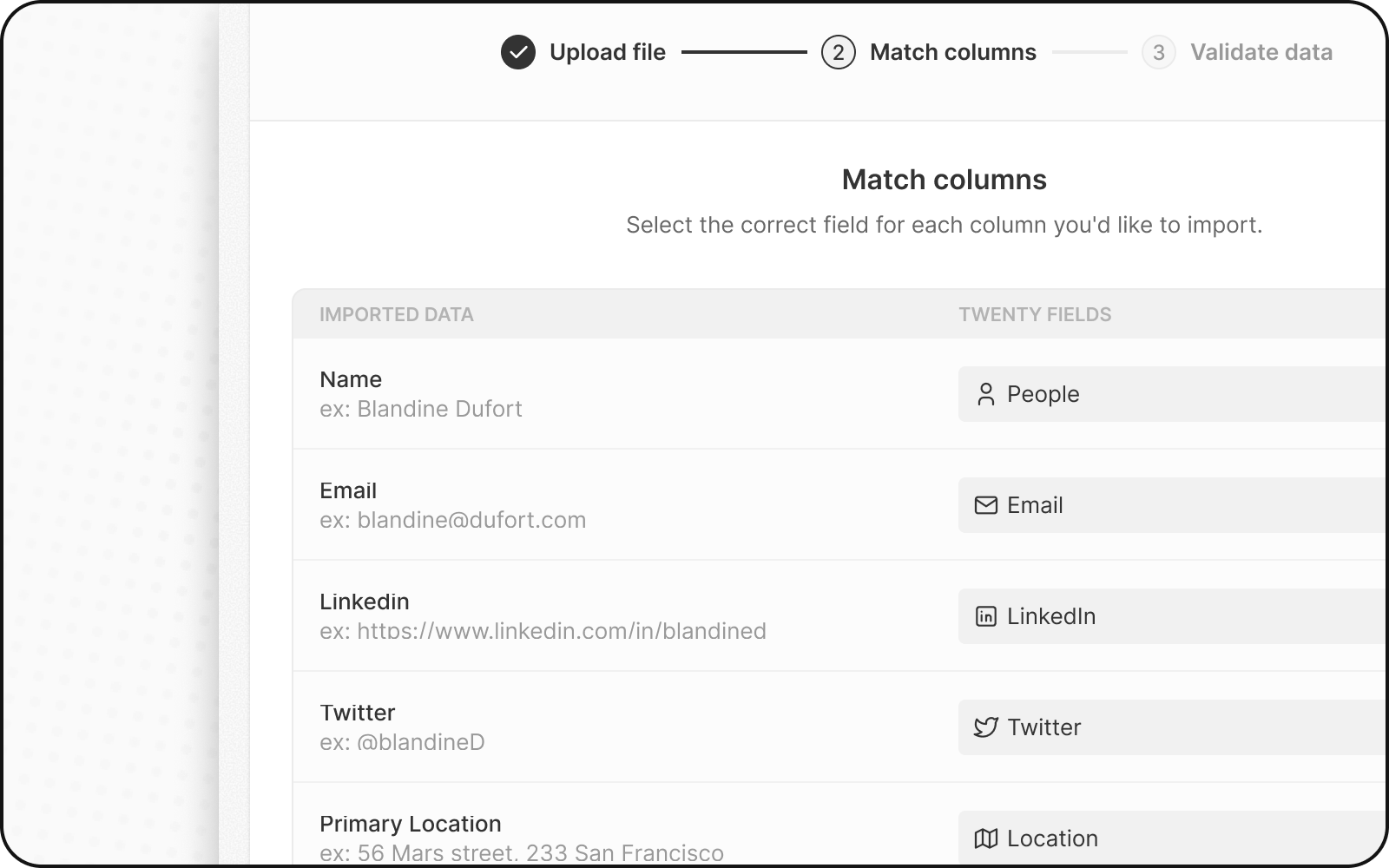1389x868 pixels.
Task: Select the Match columns step label
Action: pos(952,52)
